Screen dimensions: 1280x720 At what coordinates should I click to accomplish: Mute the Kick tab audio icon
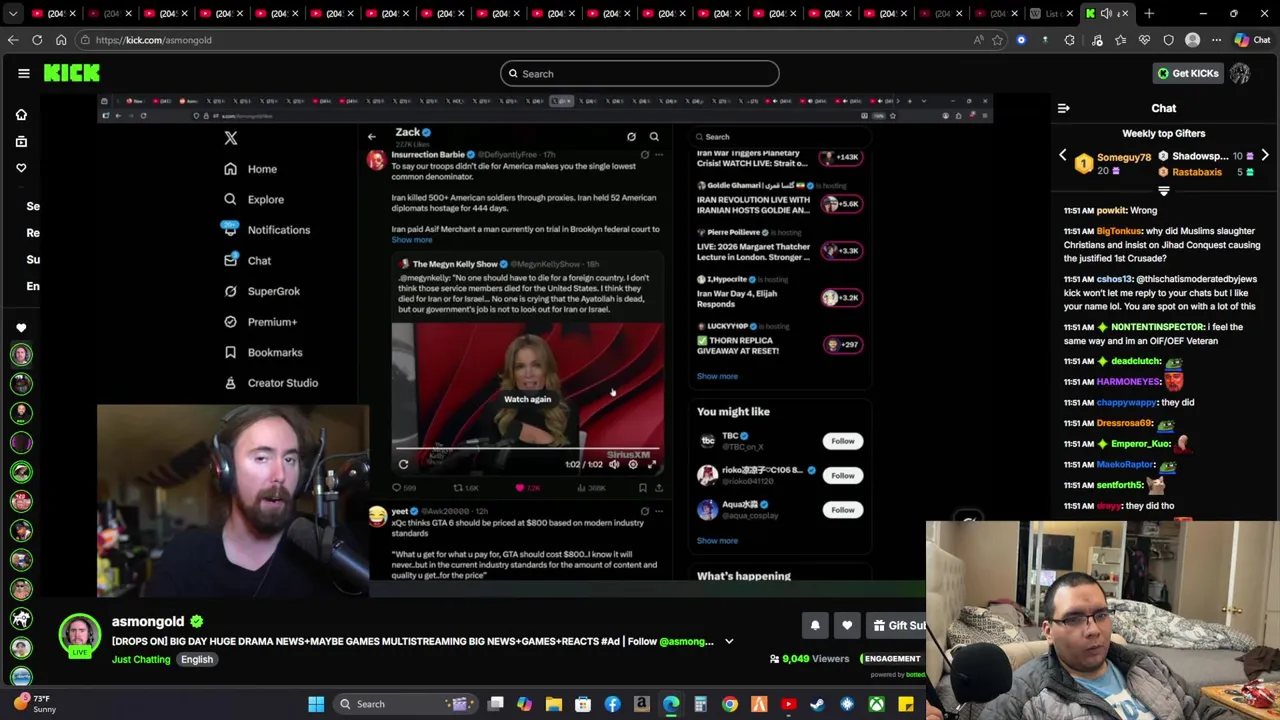coord(1106,13)
